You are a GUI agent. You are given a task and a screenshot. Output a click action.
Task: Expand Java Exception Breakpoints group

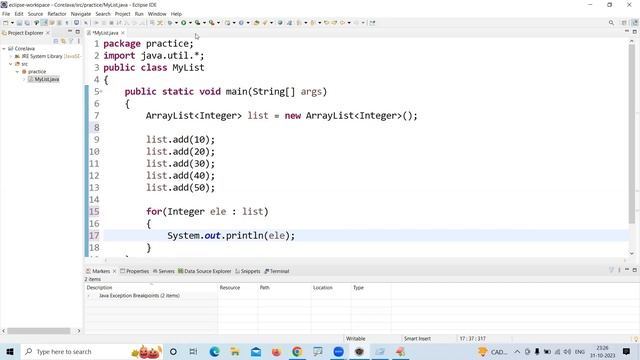[x=89, y=296]
